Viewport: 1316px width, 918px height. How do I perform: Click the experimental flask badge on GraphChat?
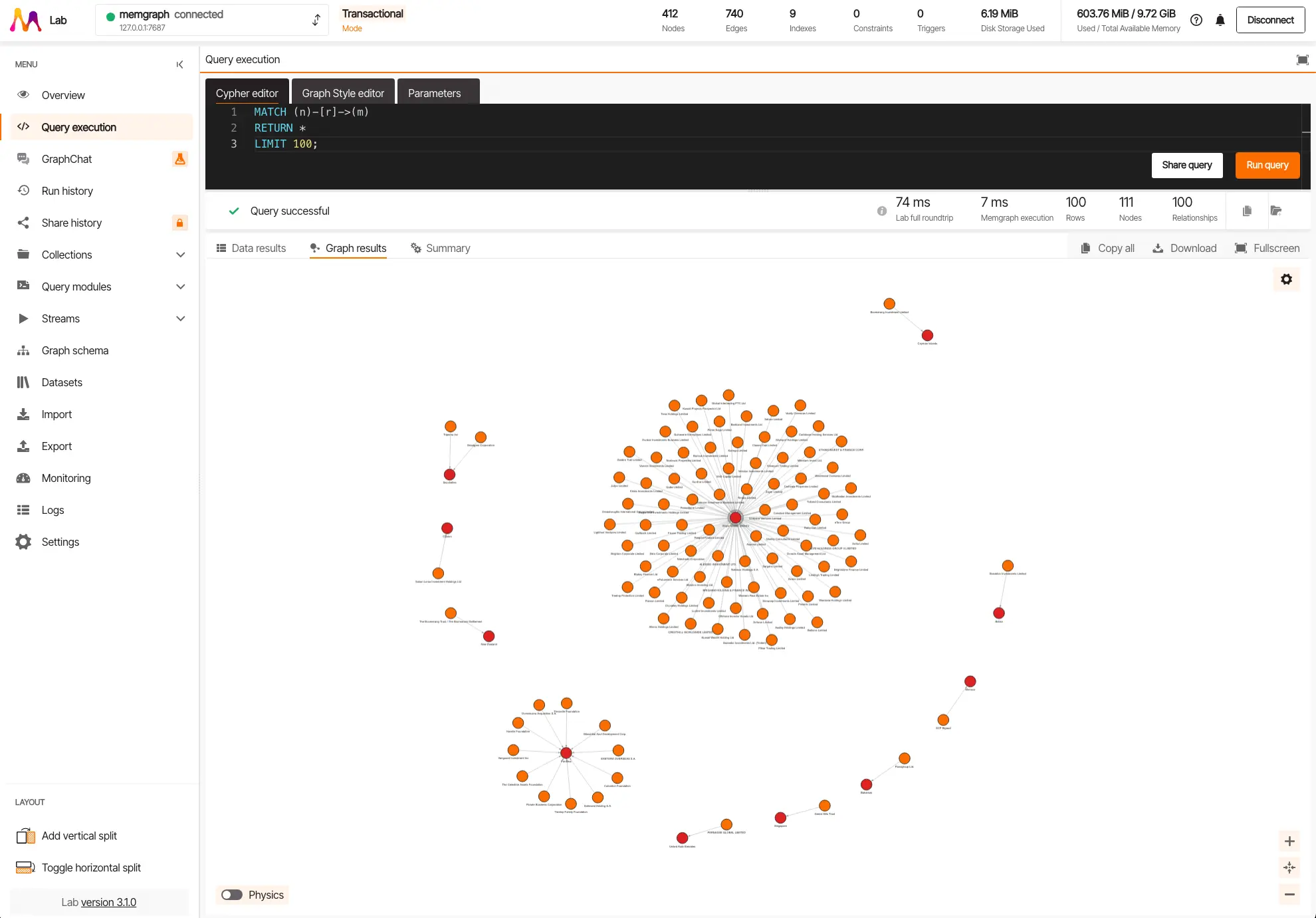tap(180, 159)
